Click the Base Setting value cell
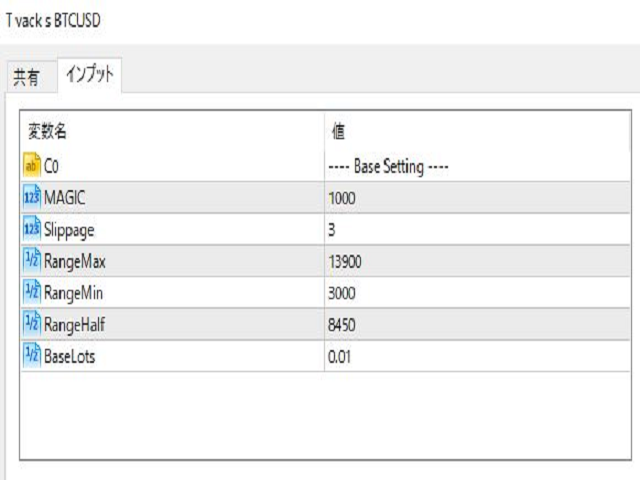 point(388,167)
